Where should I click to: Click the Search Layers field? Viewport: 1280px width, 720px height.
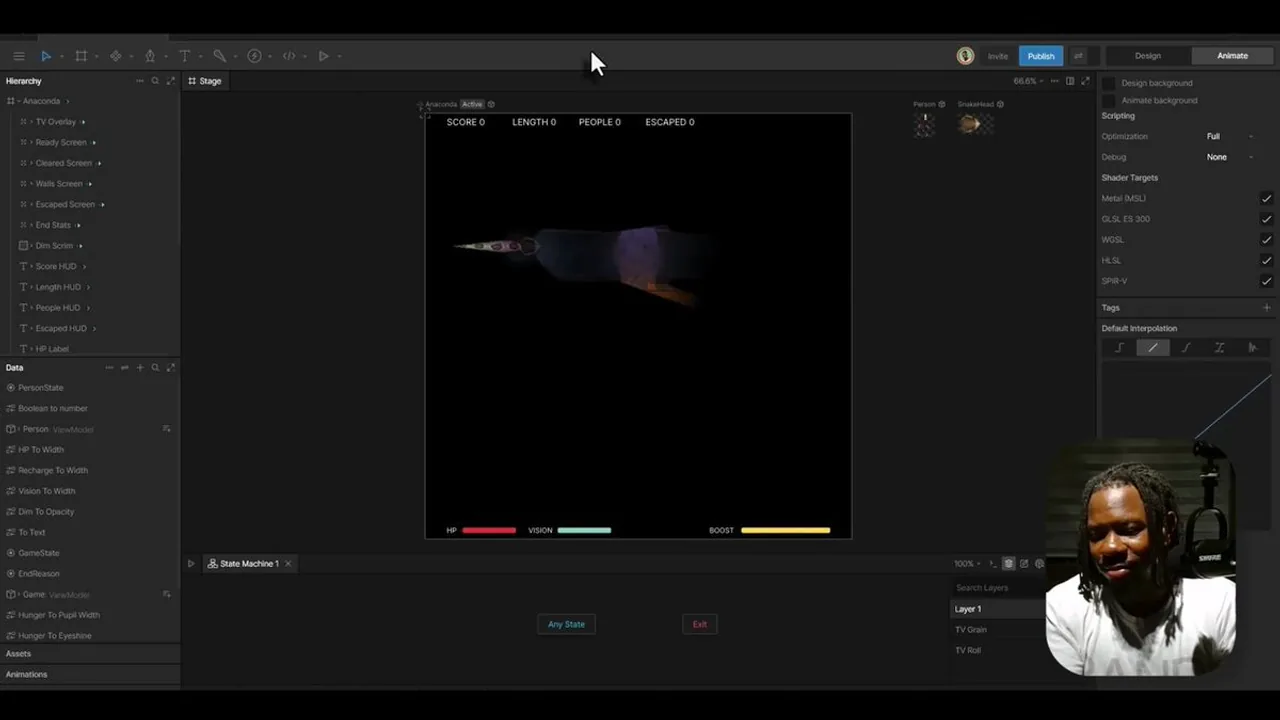(x=995, y=588)
